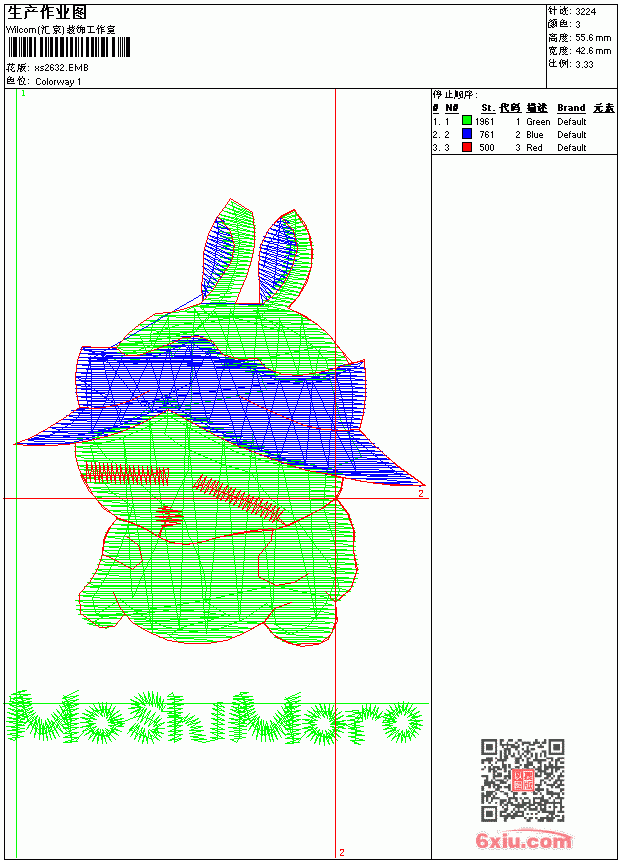Click the production worksheet title heading
This screenshot has width=620, height=860.
47,13
